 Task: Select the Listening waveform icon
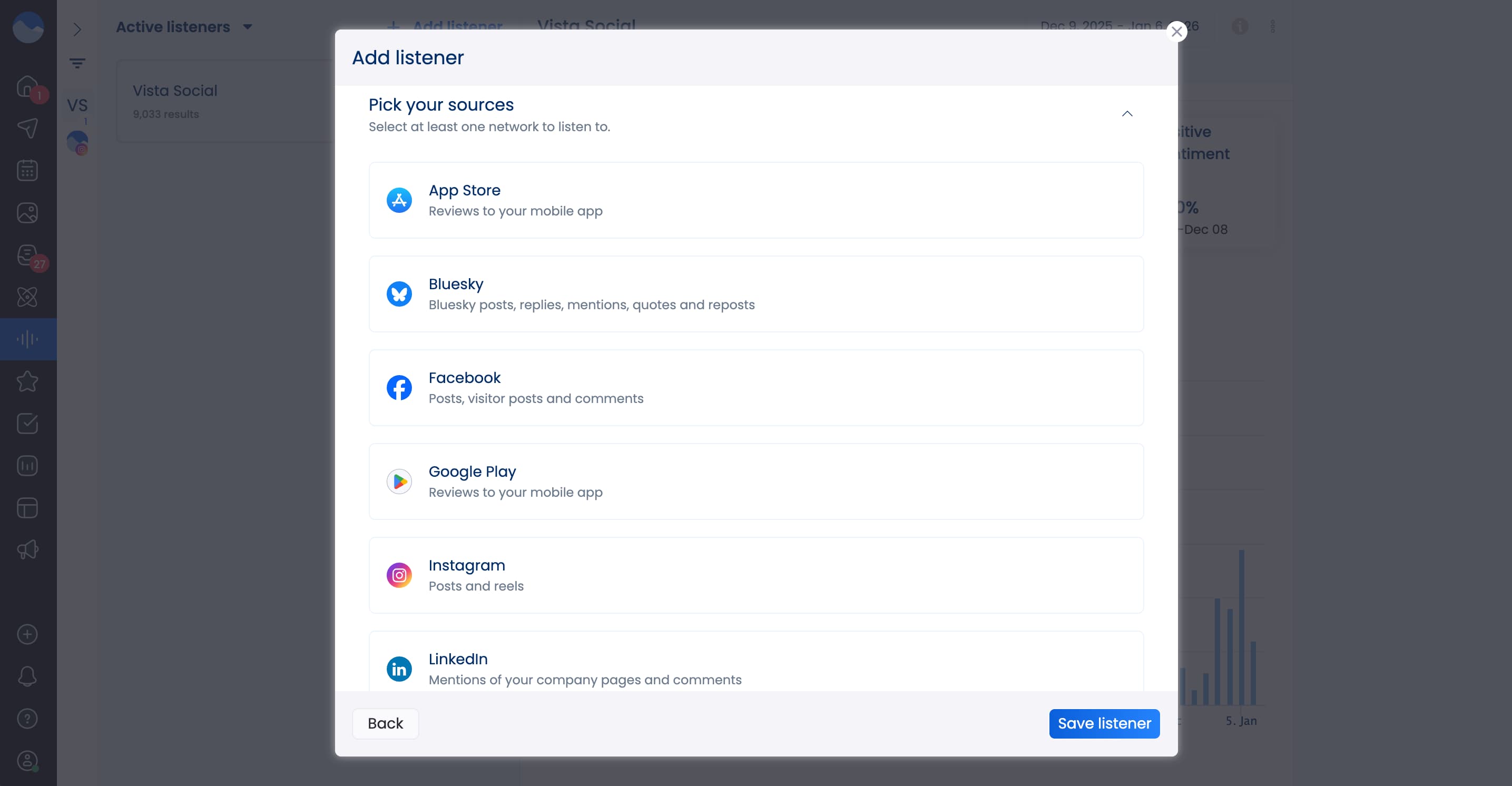pyautogui.click(x=27, y=339)
